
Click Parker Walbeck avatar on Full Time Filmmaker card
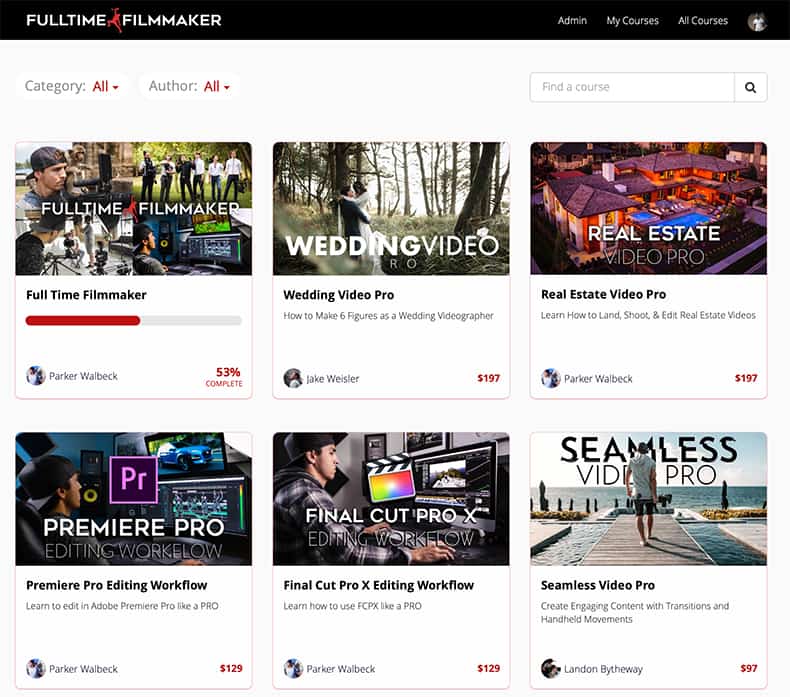(36, 376)
